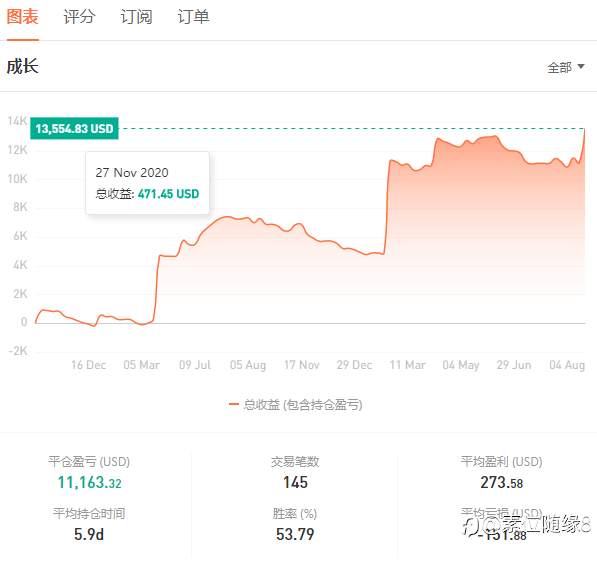Open the 订单 tab
Screen dimensions: 597x562
point(193,17)
